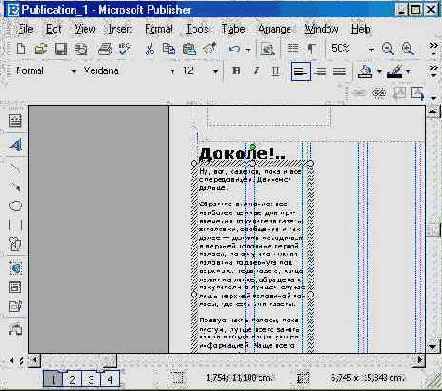
Task: Go to page 2
Action: (72, 379)
